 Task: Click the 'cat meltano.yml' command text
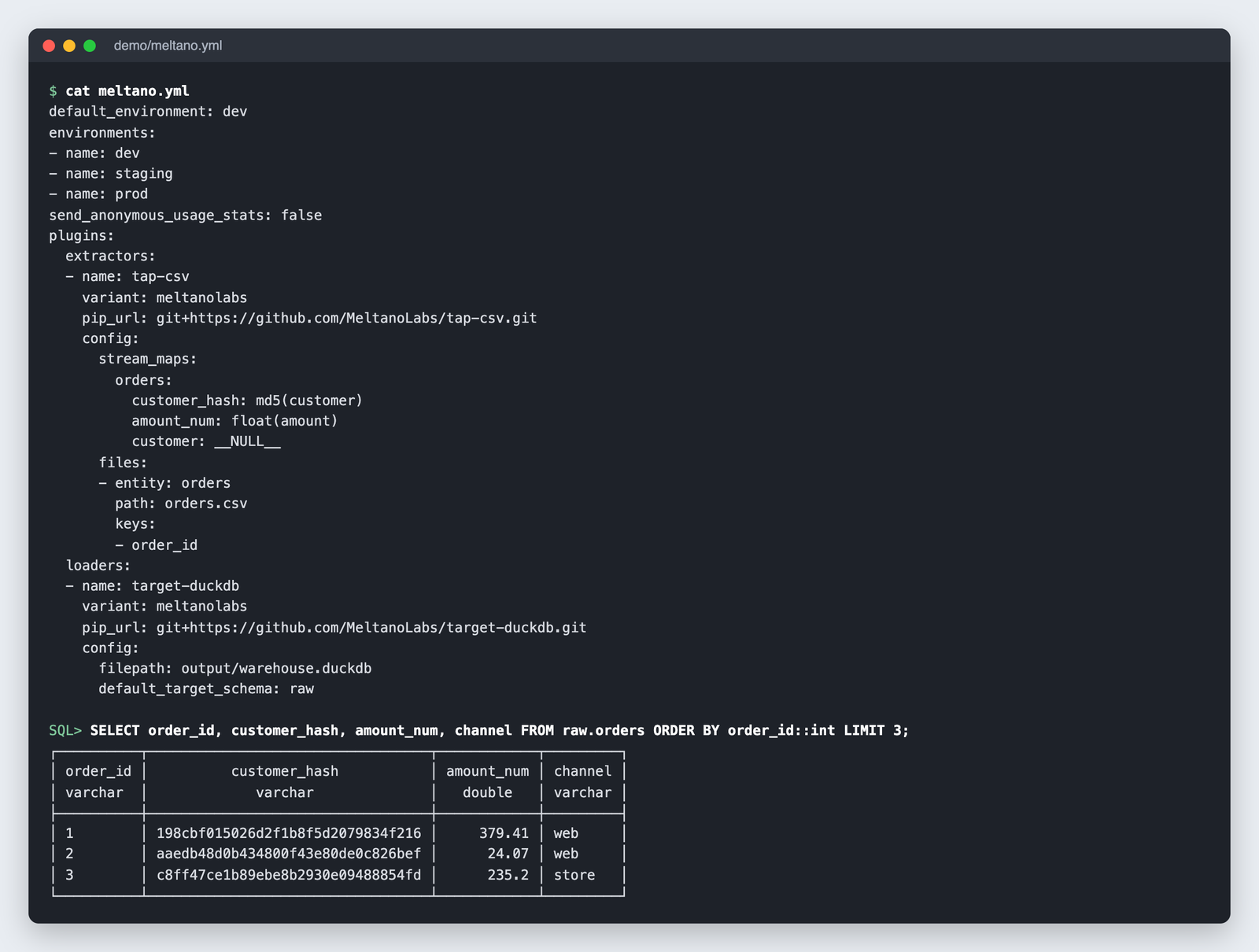coord(127,91)
